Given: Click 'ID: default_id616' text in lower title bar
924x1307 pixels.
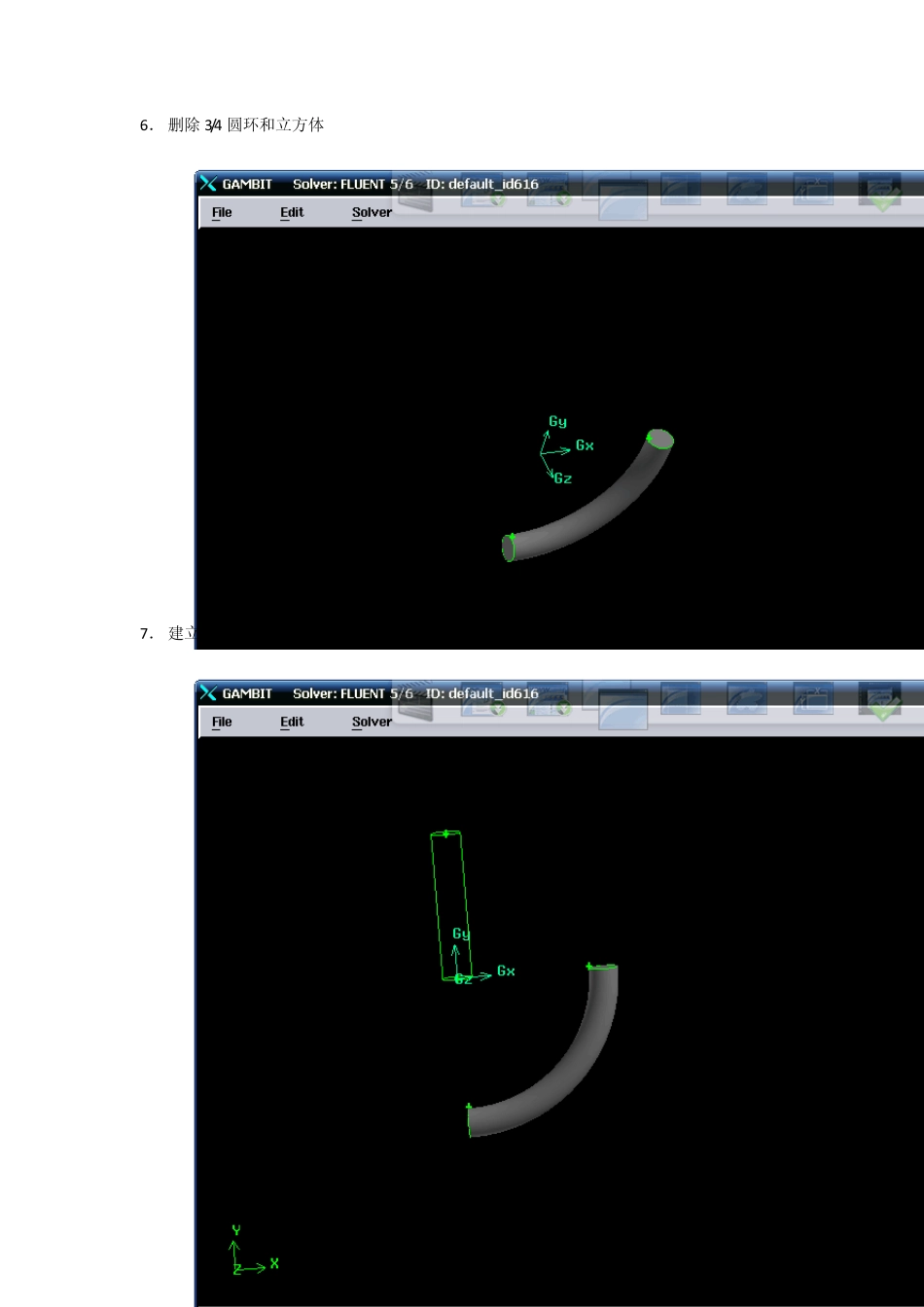Looking at the screenshot, I should pos(482,693).
